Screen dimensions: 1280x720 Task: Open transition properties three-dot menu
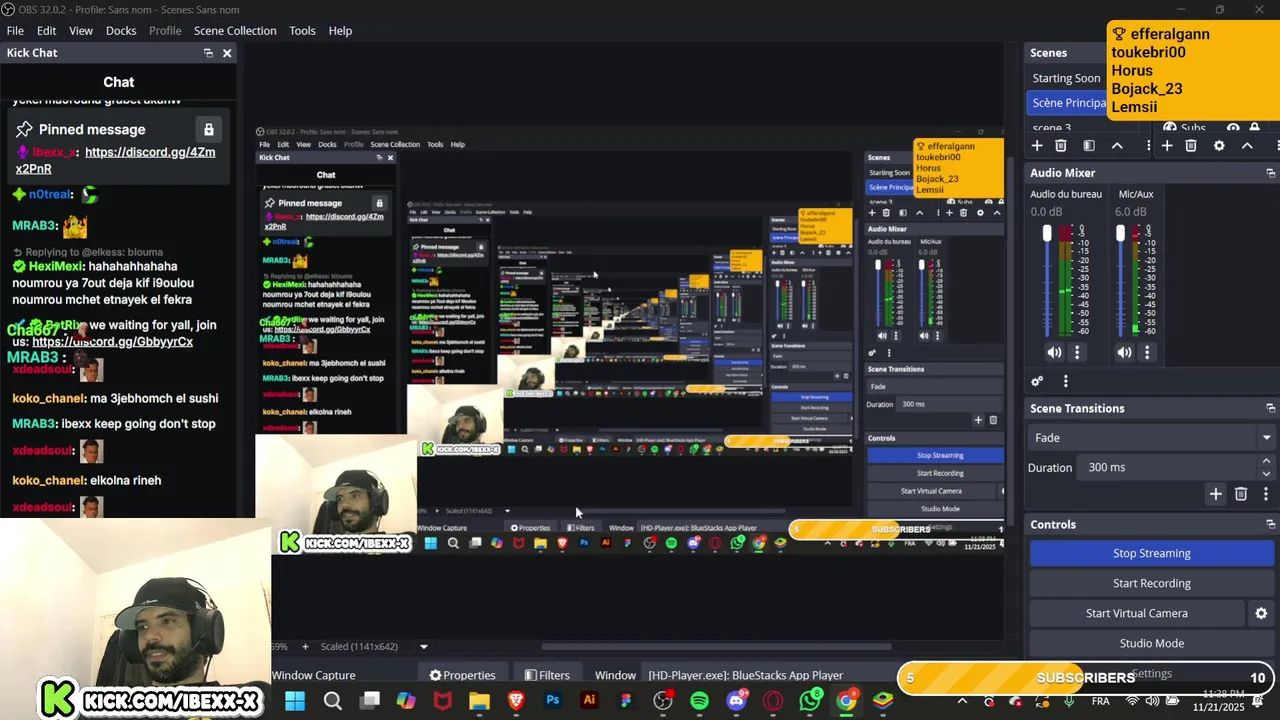tap(1265, 493)
